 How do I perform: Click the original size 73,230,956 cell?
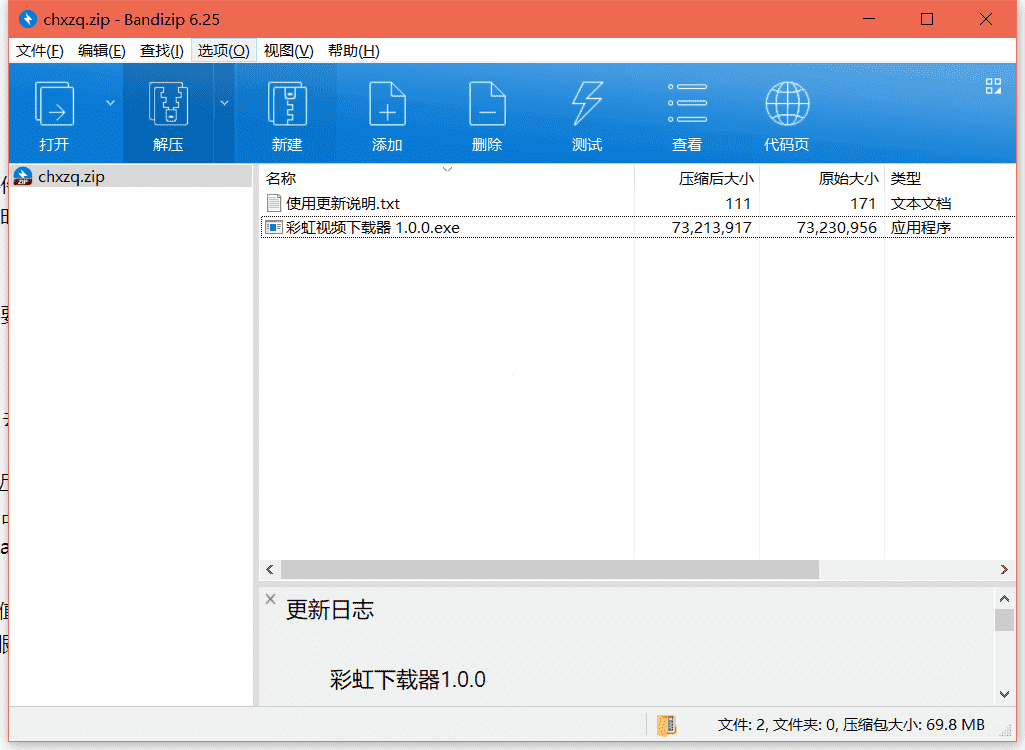(836, 228)
